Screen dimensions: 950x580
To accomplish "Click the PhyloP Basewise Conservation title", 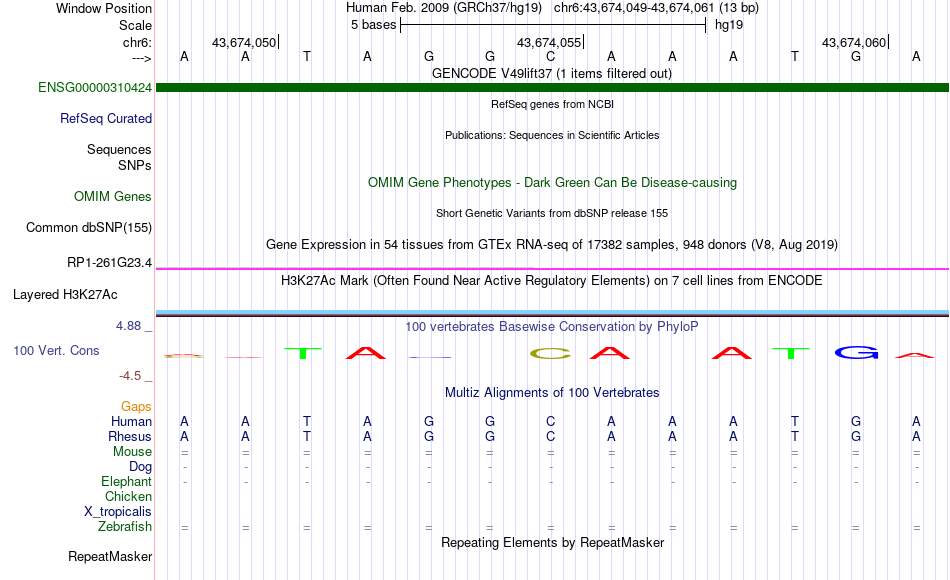I will 552,327.
